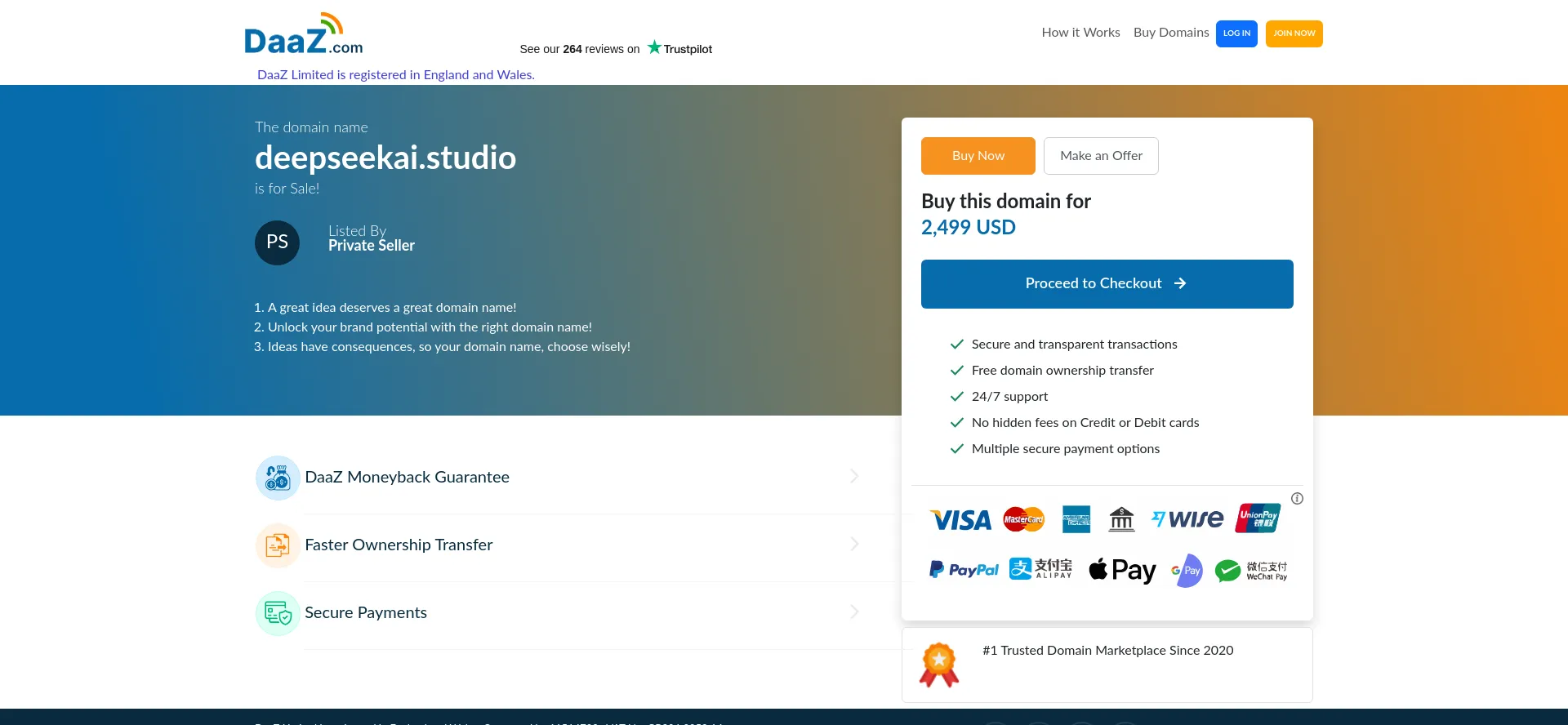Click the Apple Pay logo
The width and height of the screenshot is (1568, 725).
point(1122,570)
